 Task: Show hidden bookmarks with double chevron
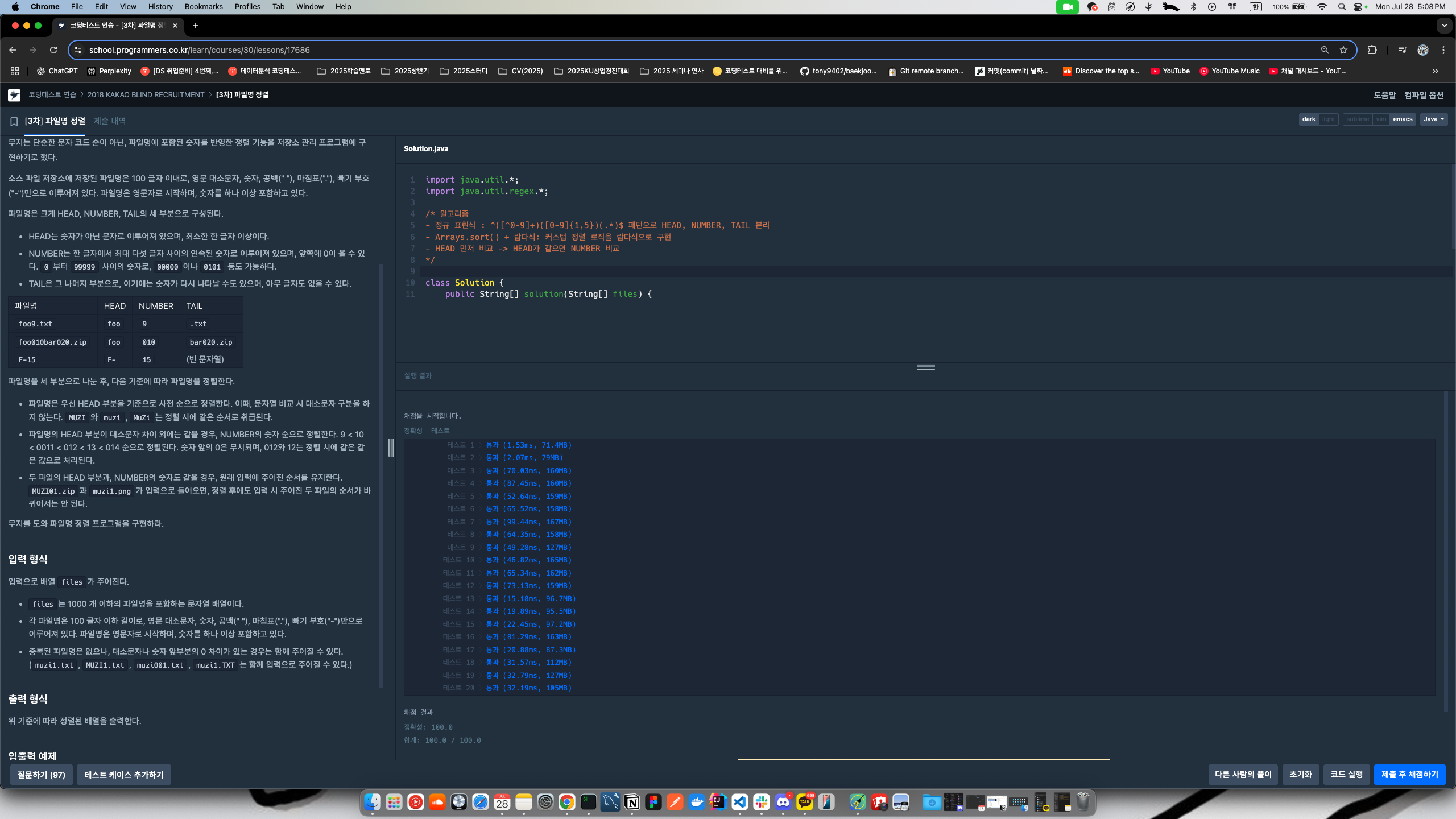[1436, 71]
